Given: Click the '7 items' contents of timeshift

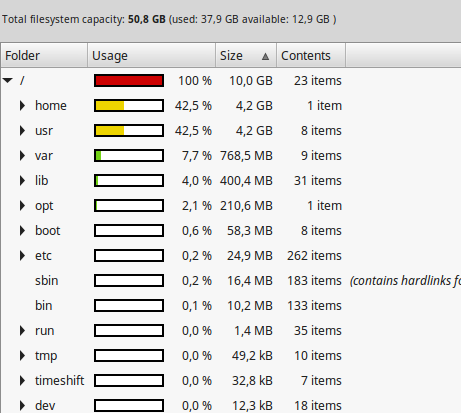Looking at the screenshot, I should click(x=321, y=381).
